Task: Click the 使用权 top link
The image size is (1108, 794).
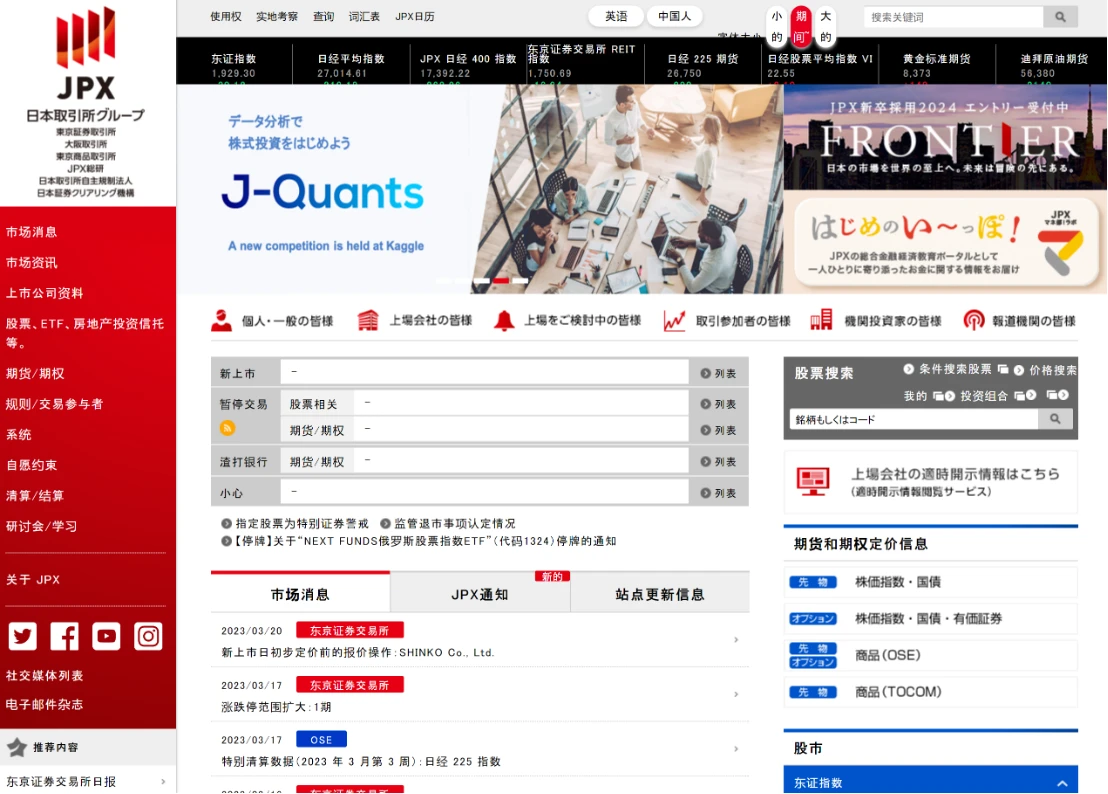Action: [x=225, y=16]
